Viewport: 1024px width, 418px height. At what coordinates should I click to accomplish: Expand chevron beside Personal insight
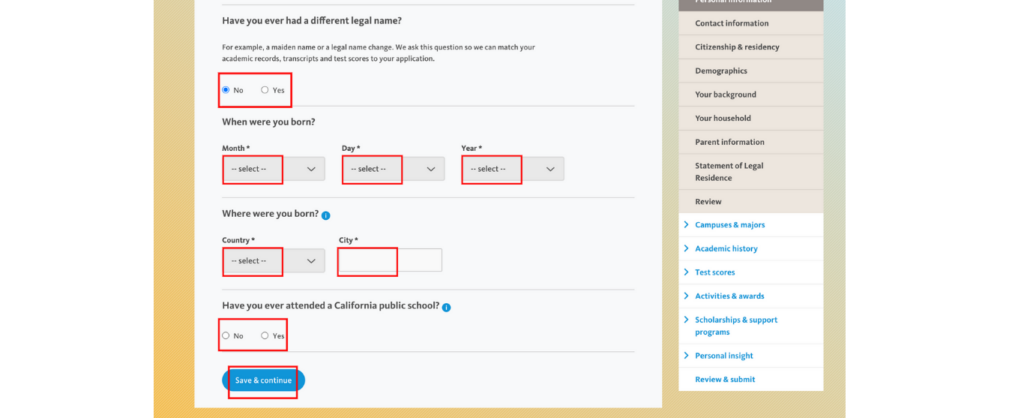tap(686, 355)
